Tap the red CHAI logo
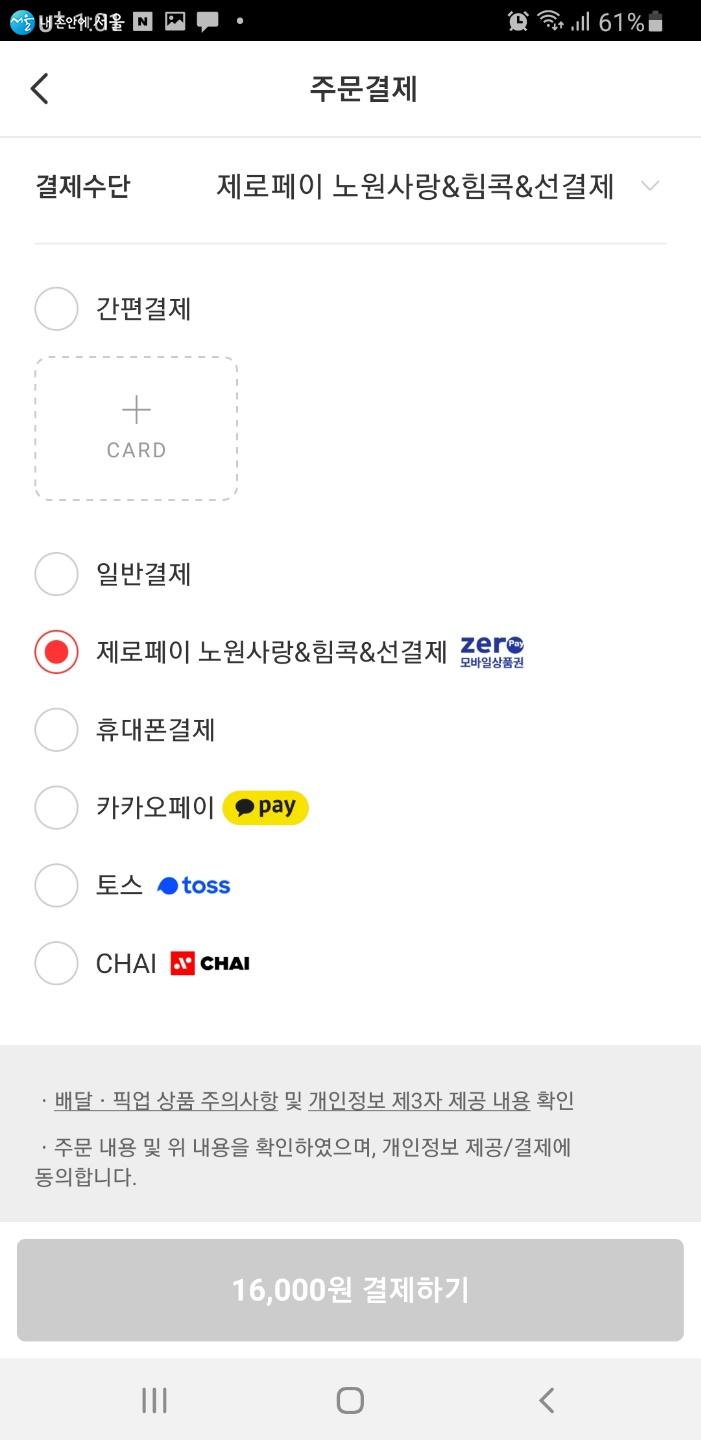701x1440 pixels. coord(210,964)
